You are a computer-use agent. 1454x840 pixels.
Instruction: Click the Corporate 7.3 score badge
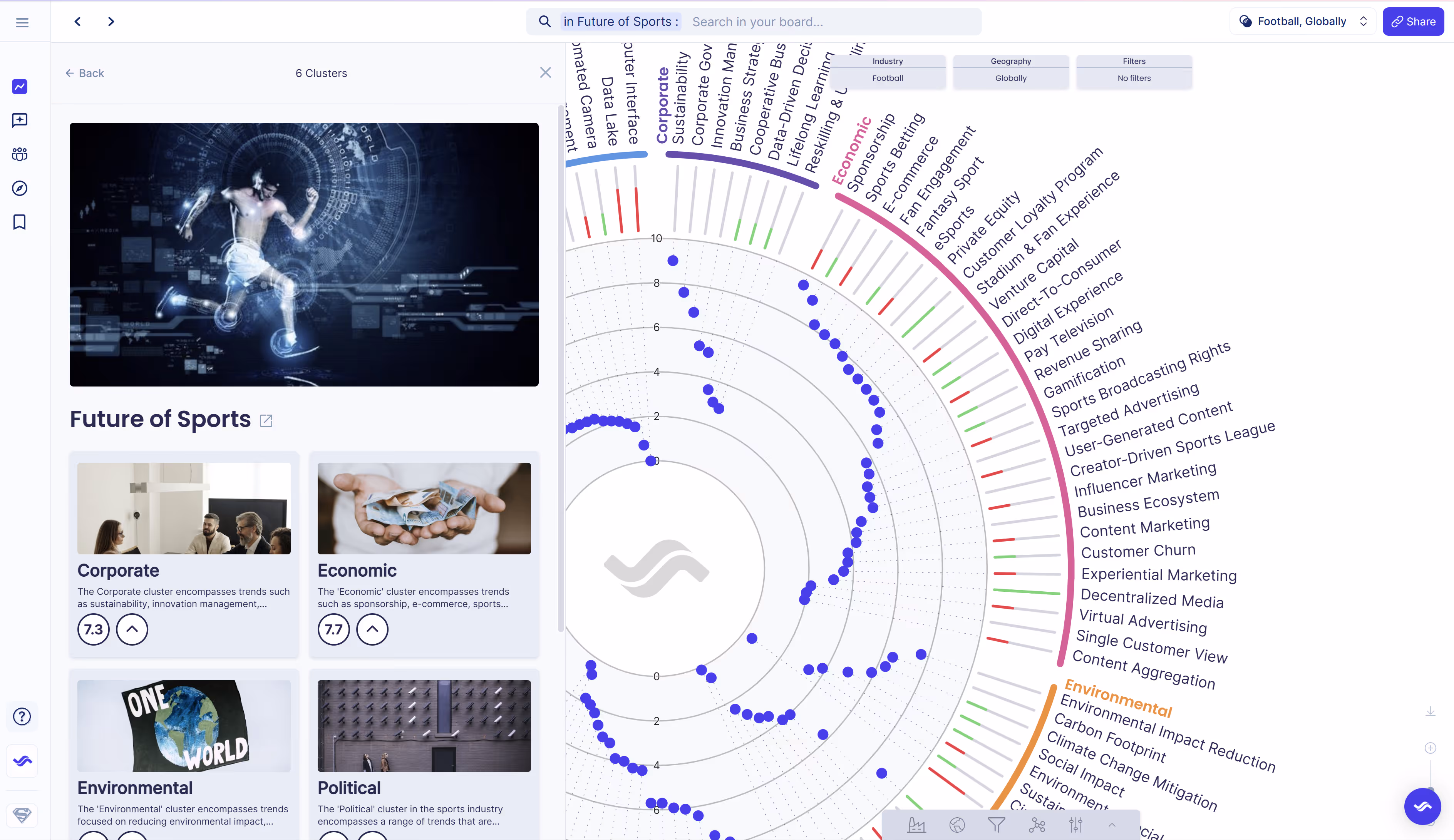(94, 629)
